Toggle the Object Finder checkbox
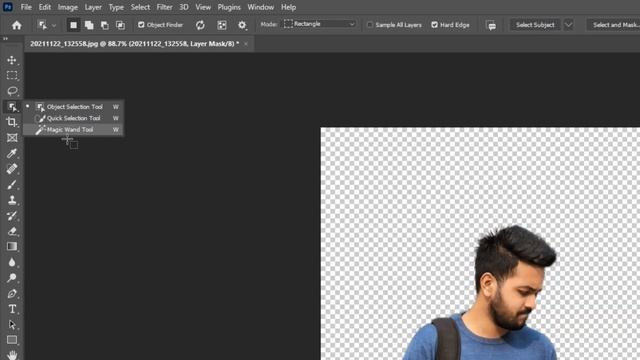The image size is (640, 360). point(141,25)
